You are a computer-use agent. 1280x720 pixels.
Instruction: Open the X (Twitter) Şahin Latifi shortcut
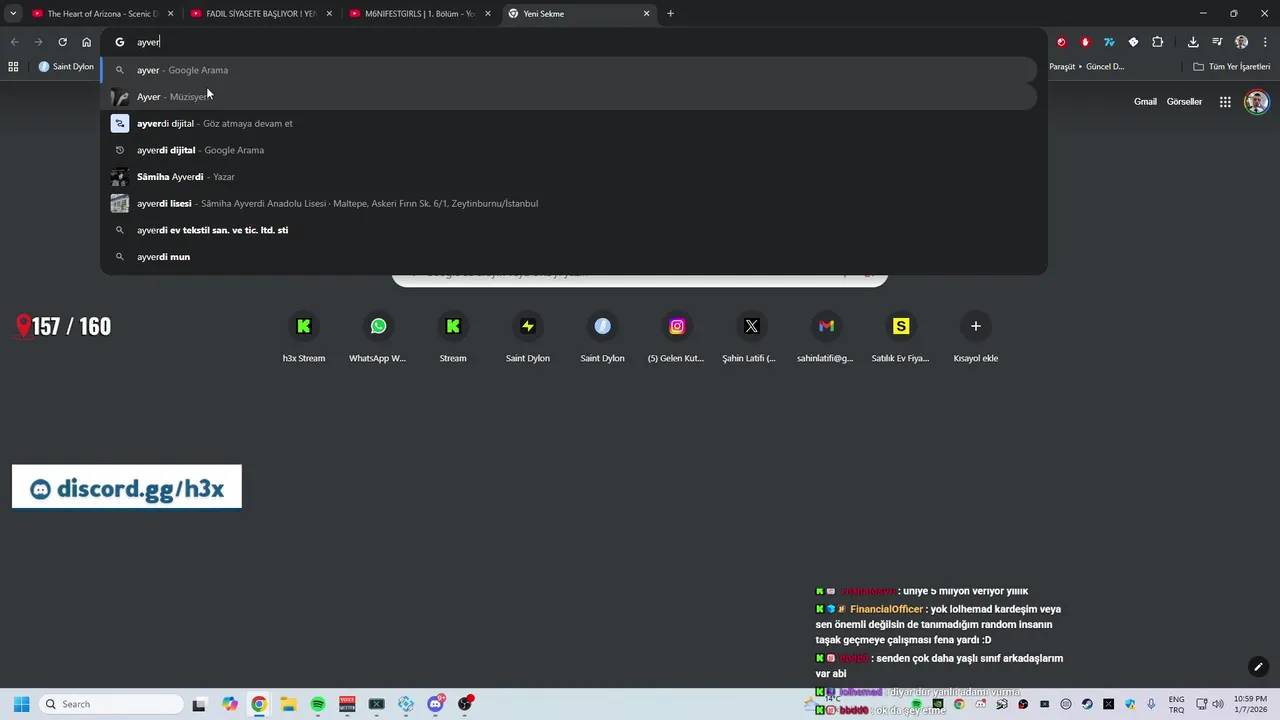click(x=751, y=337)
